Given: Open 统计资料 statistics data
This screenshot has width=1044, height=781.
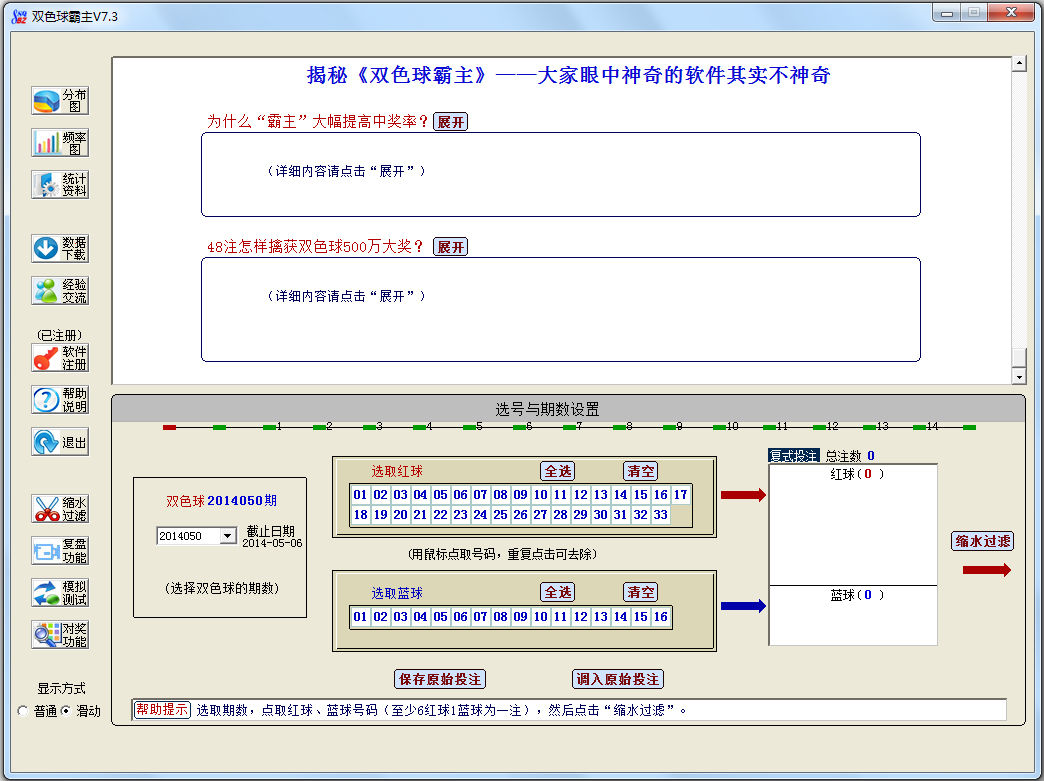Looking at the screenshot, I should [x=60, y=185].
